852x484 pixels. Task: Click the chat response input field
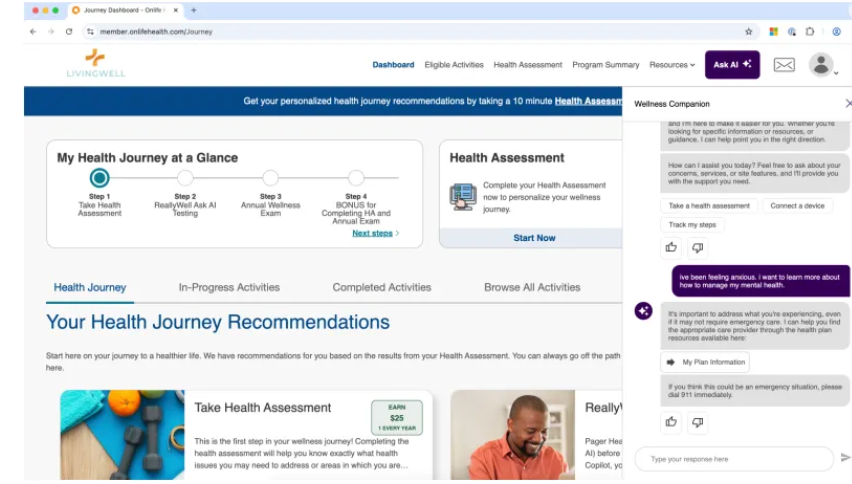[733, 459]
